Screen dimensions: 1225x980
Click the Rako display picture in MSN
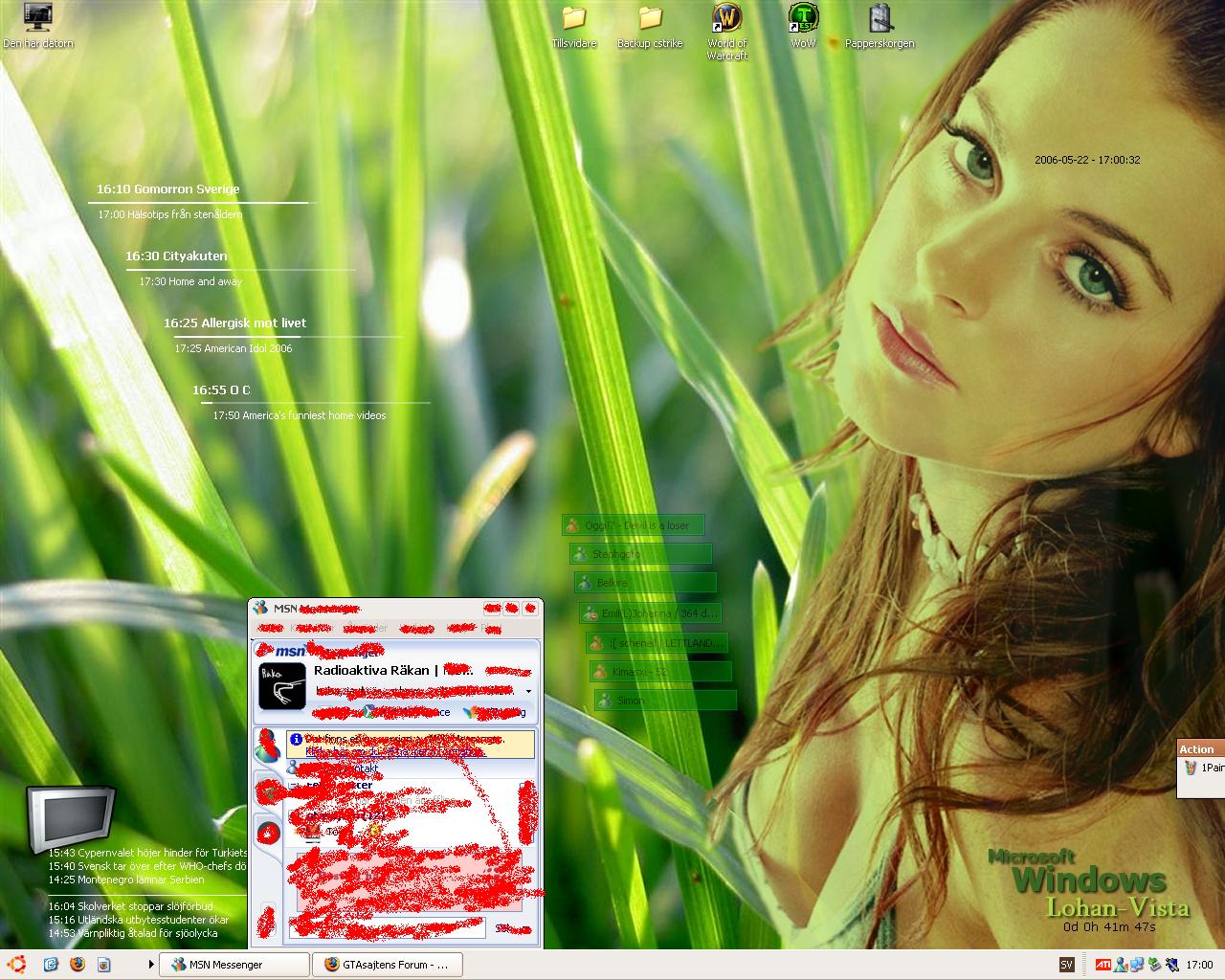coord(282,685)
